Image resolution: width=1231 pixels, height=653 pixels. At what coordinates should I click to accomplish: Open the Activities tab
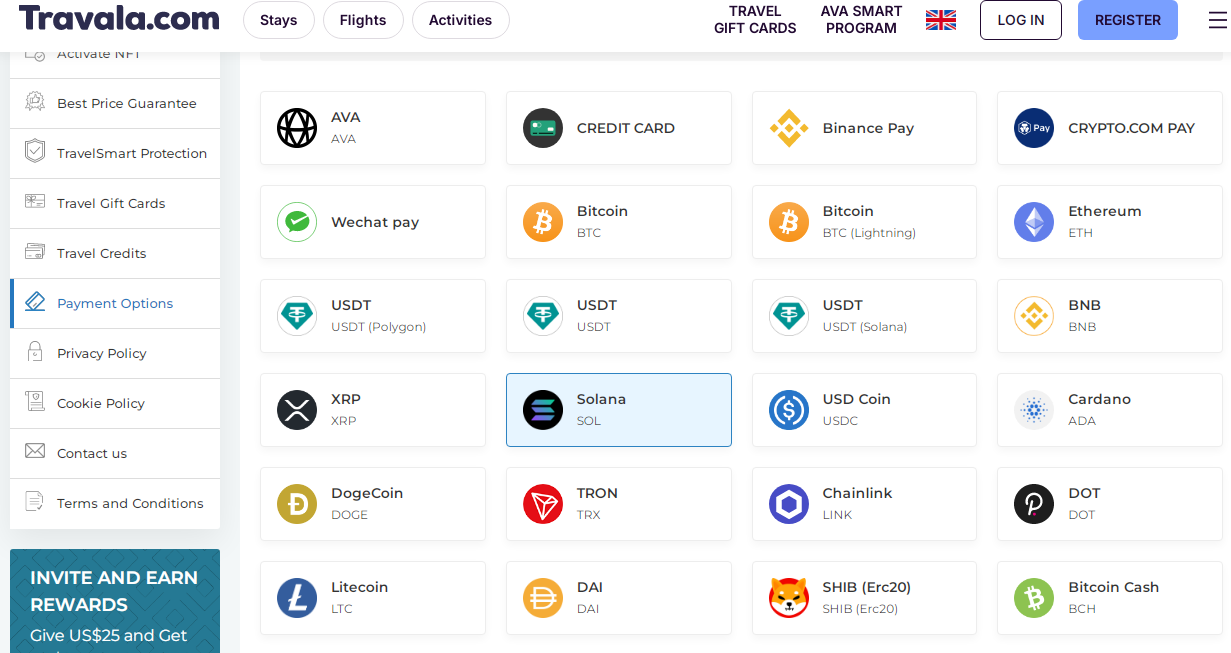[x=460, y=20]
